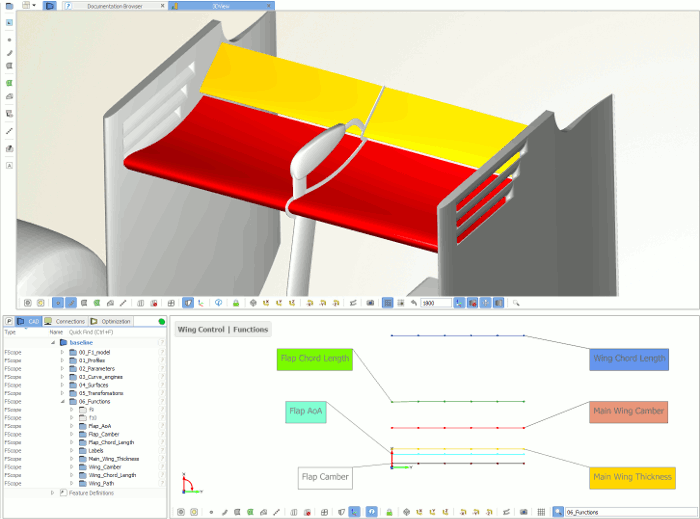This screenshot has width=700, height=519.
Task: Click the lock icon in 3D view toolbar
Action: point(235,302)
